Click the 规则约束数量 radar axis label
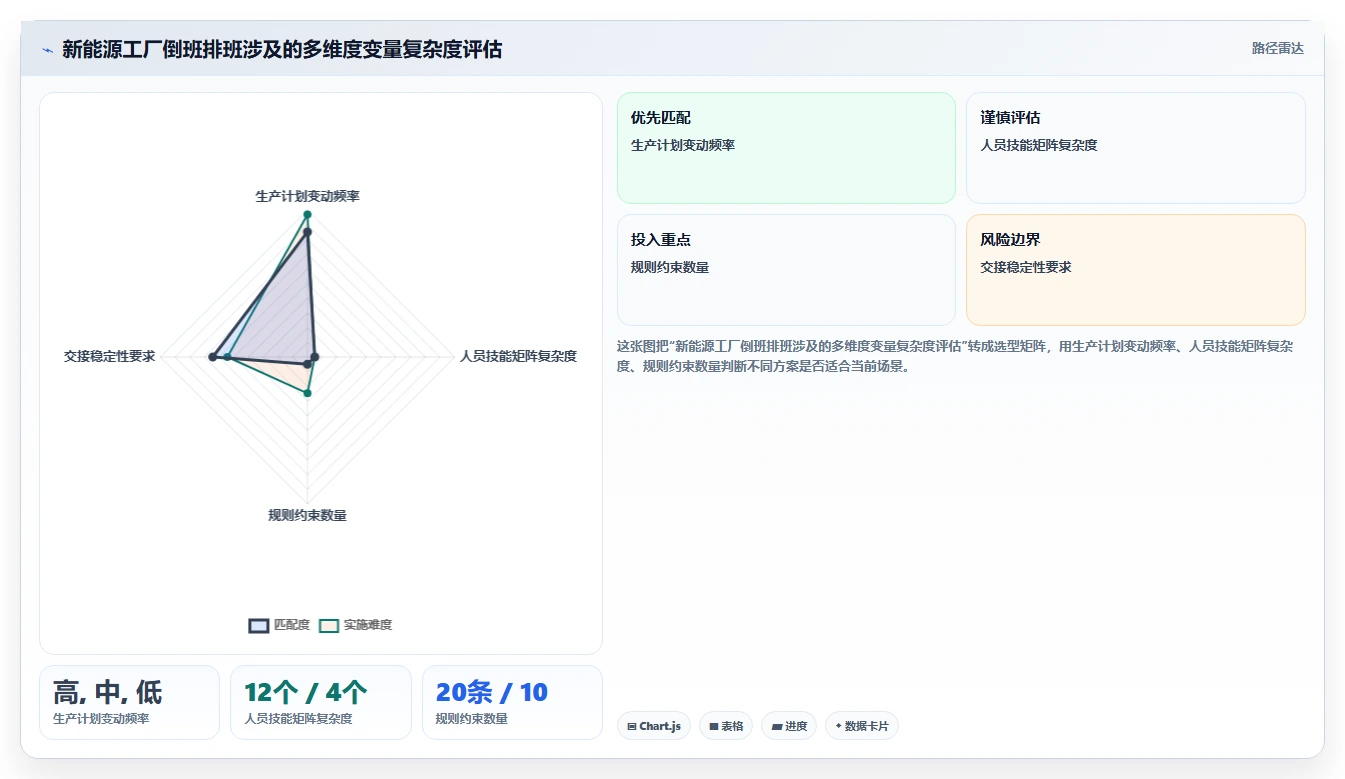 click(x=307, y=515)
